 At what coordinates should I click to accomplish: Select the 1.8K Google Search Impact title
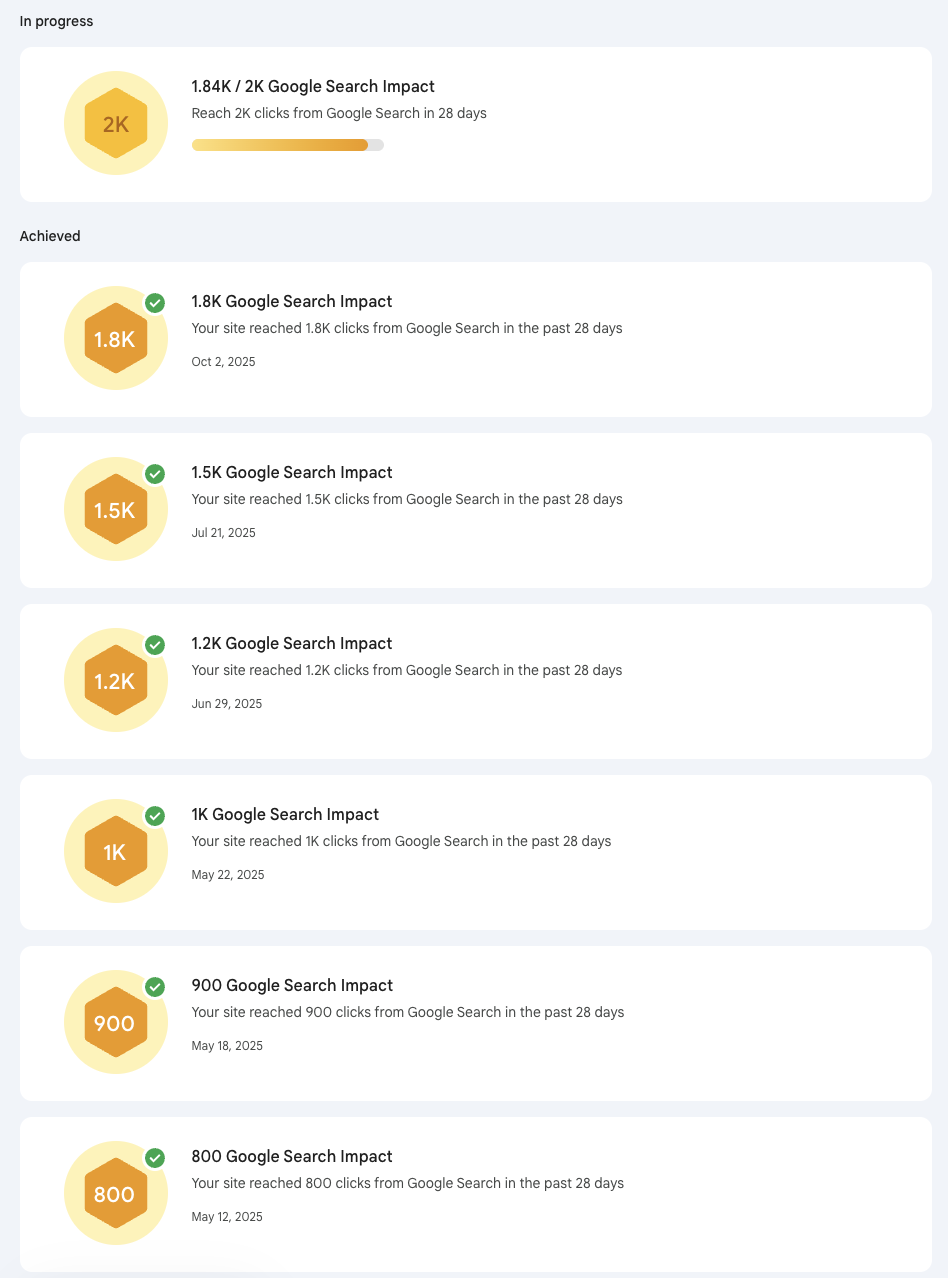coord(292,301)
